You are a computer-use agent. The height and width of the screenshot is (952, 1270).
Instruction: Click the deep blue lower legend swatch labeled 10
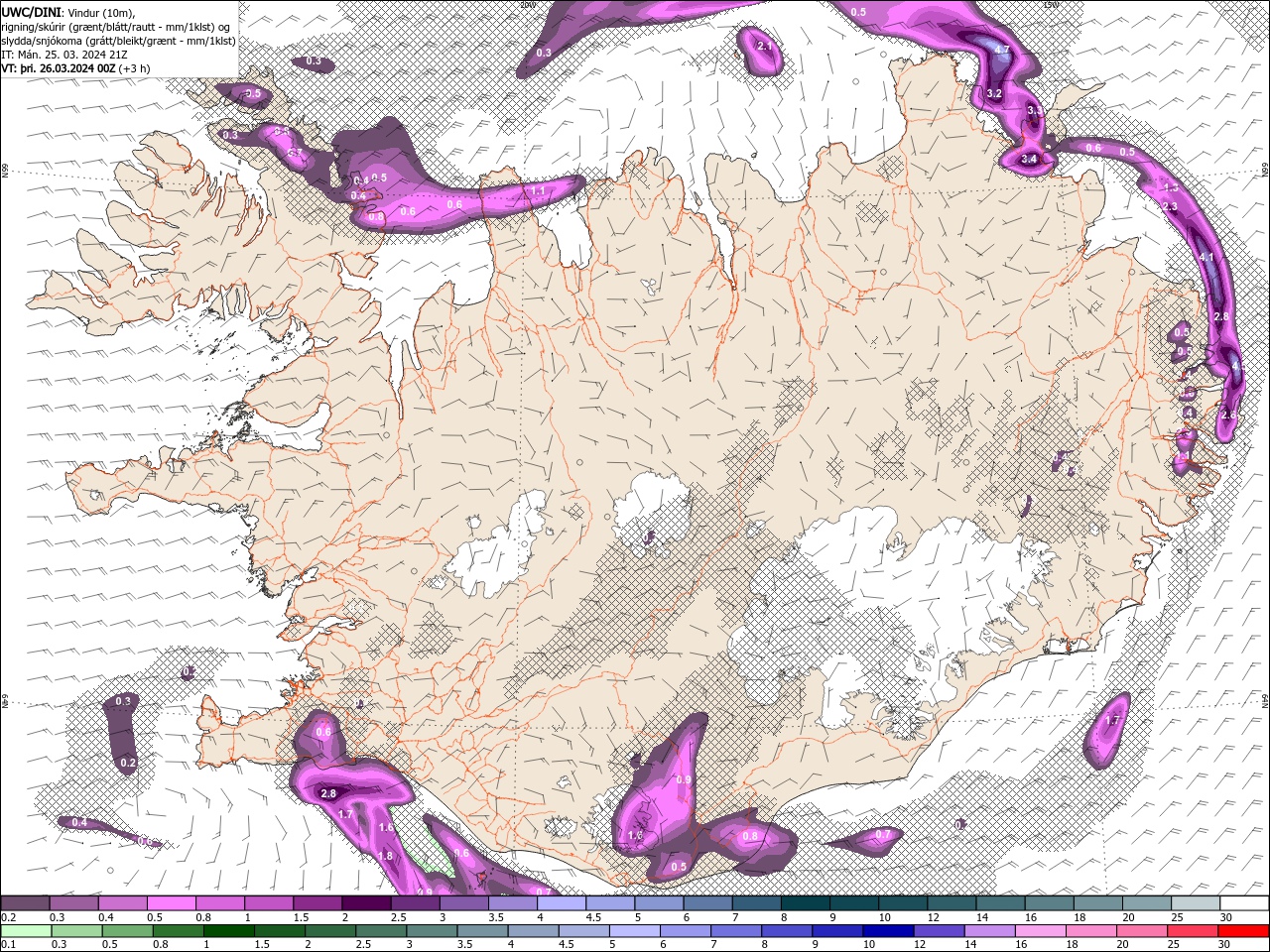point(889,931)
